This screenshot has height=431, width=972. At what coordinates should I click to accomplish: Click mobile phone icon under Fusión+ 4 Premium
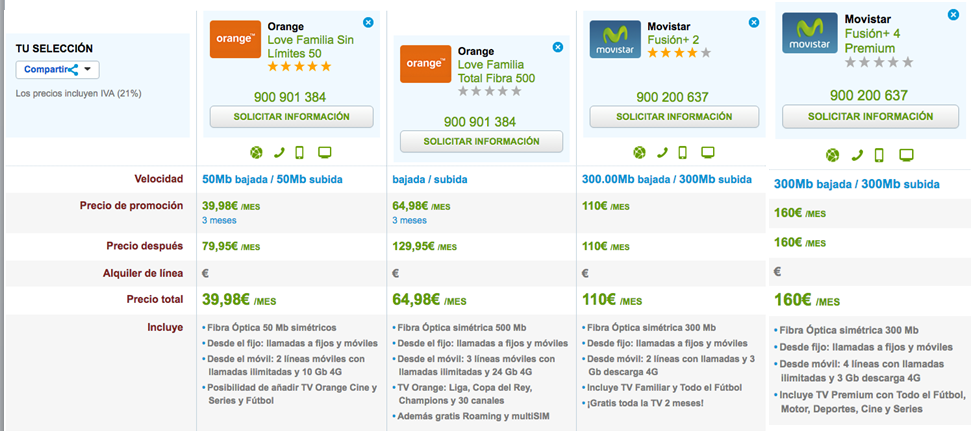(x=879, y=155)
